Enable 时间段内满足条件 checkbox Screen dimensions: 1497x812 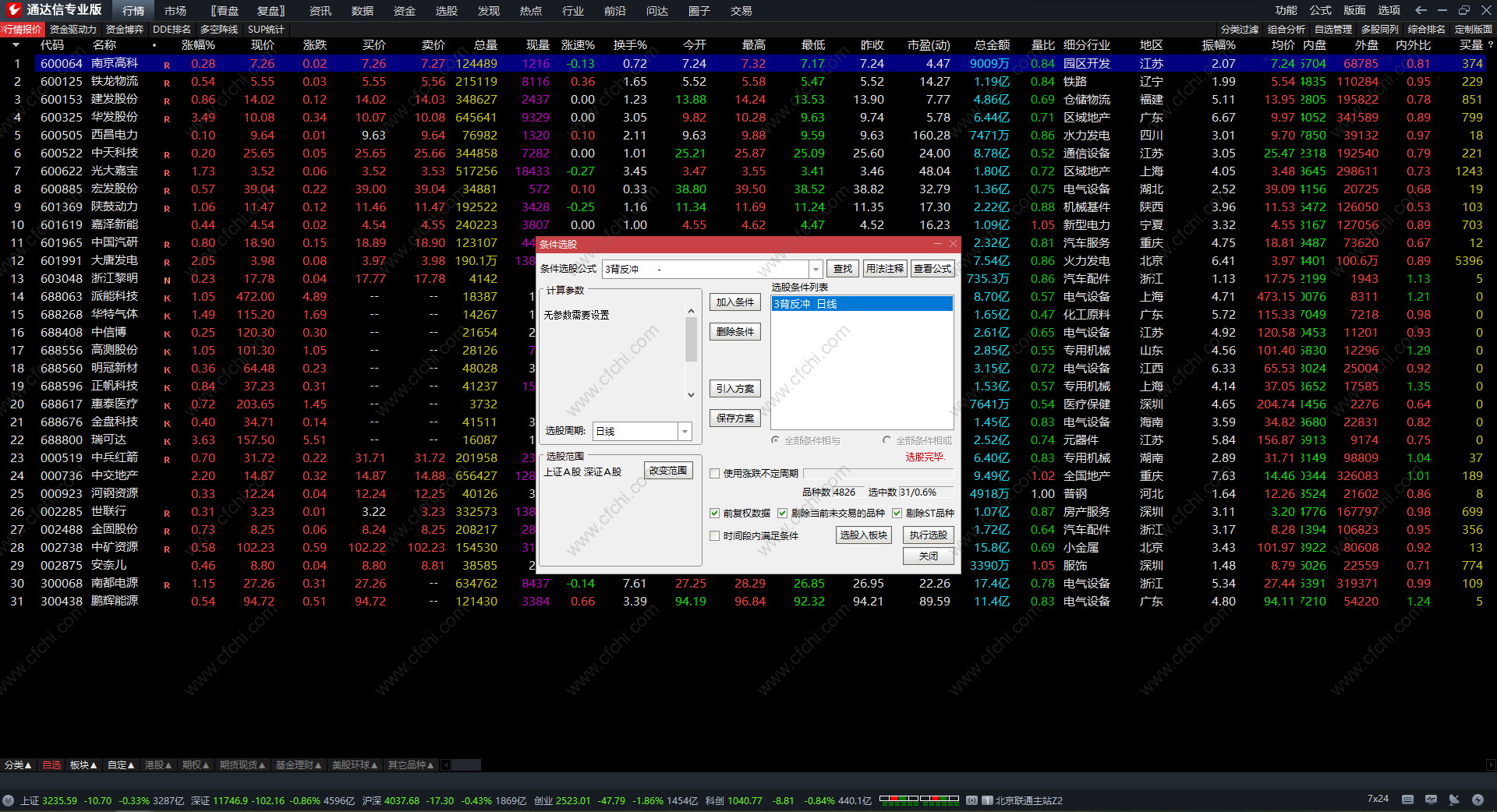[715, 535]
